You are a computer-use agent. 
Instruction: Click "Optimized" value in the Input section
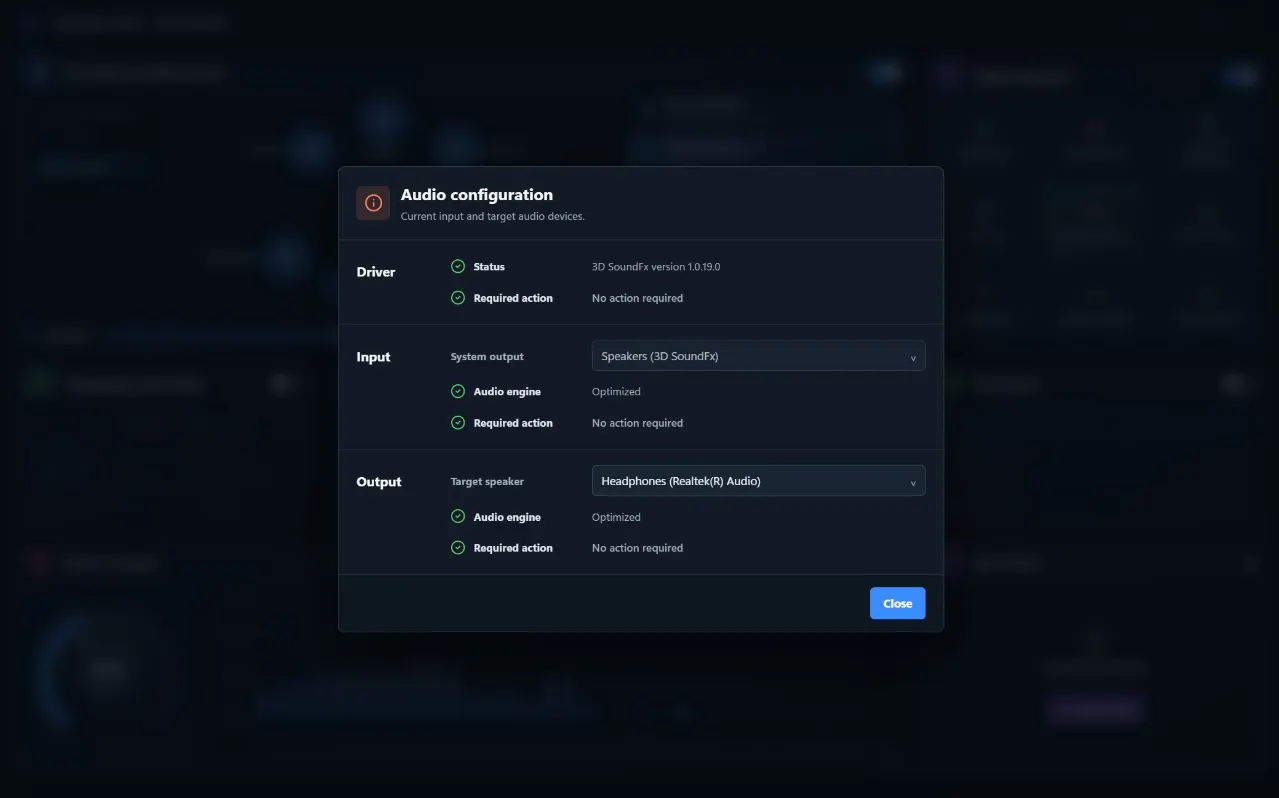point(616,392)
